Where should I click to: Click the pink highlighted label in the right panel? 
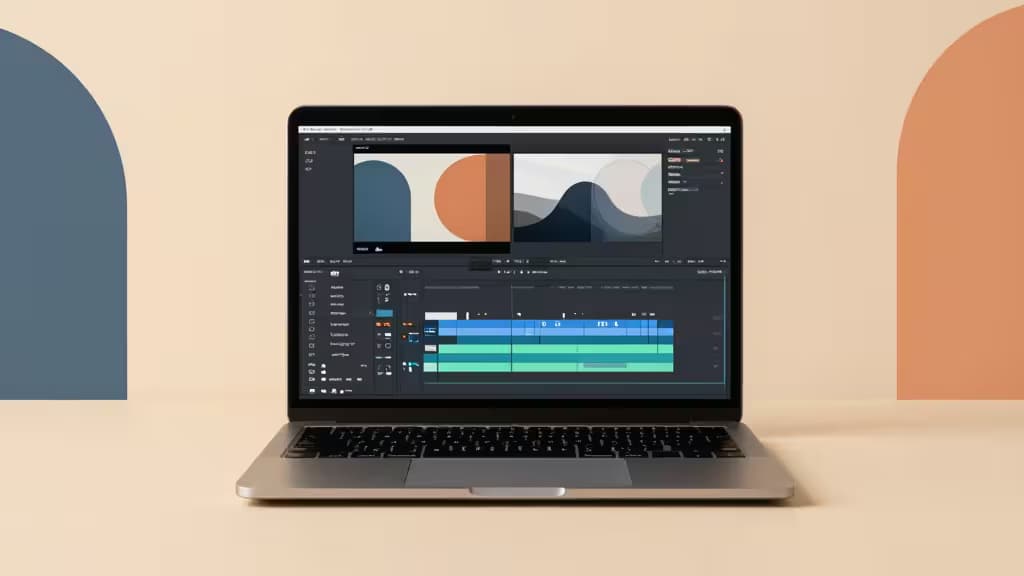pyautogui.click(x=675, y=160)
